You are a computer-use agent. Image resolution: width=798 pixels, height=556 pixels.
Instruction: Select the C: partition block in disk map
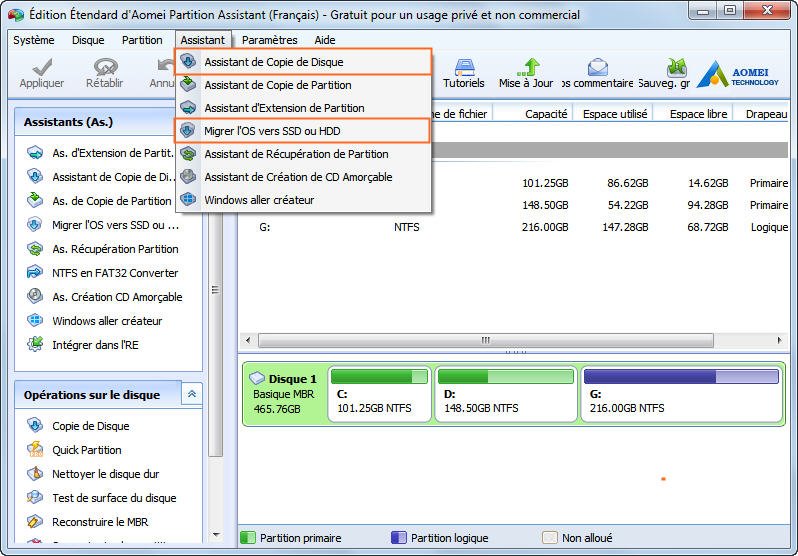click(x=380, y=394)
